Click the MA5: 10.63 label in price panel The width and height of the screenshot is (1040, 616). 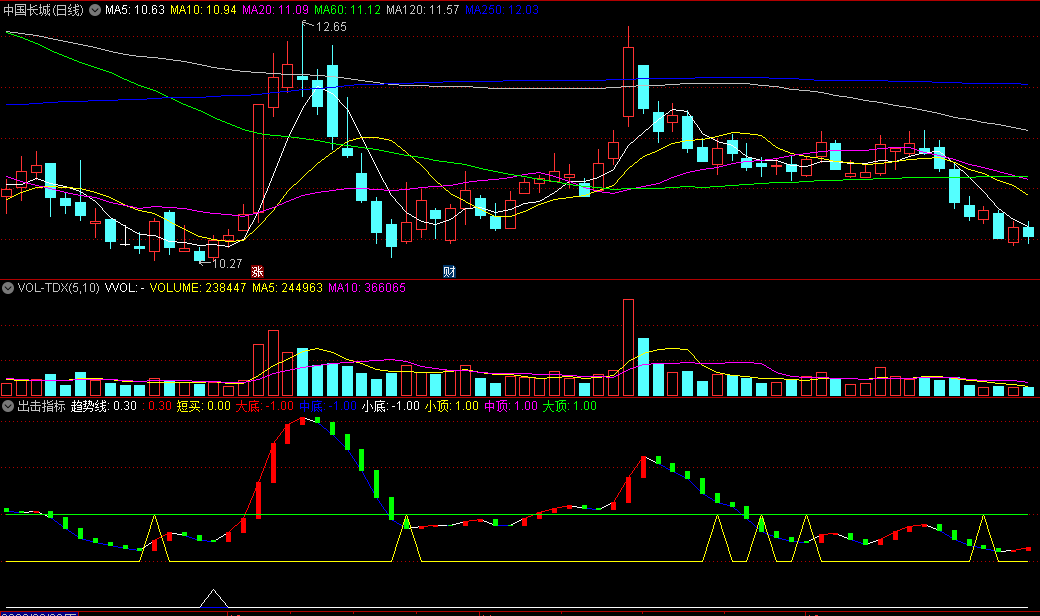coord(135,10)
